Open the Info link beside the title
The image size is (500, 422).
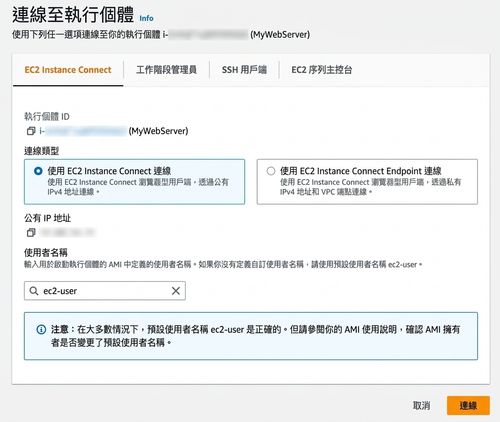[x=146, y=18]
